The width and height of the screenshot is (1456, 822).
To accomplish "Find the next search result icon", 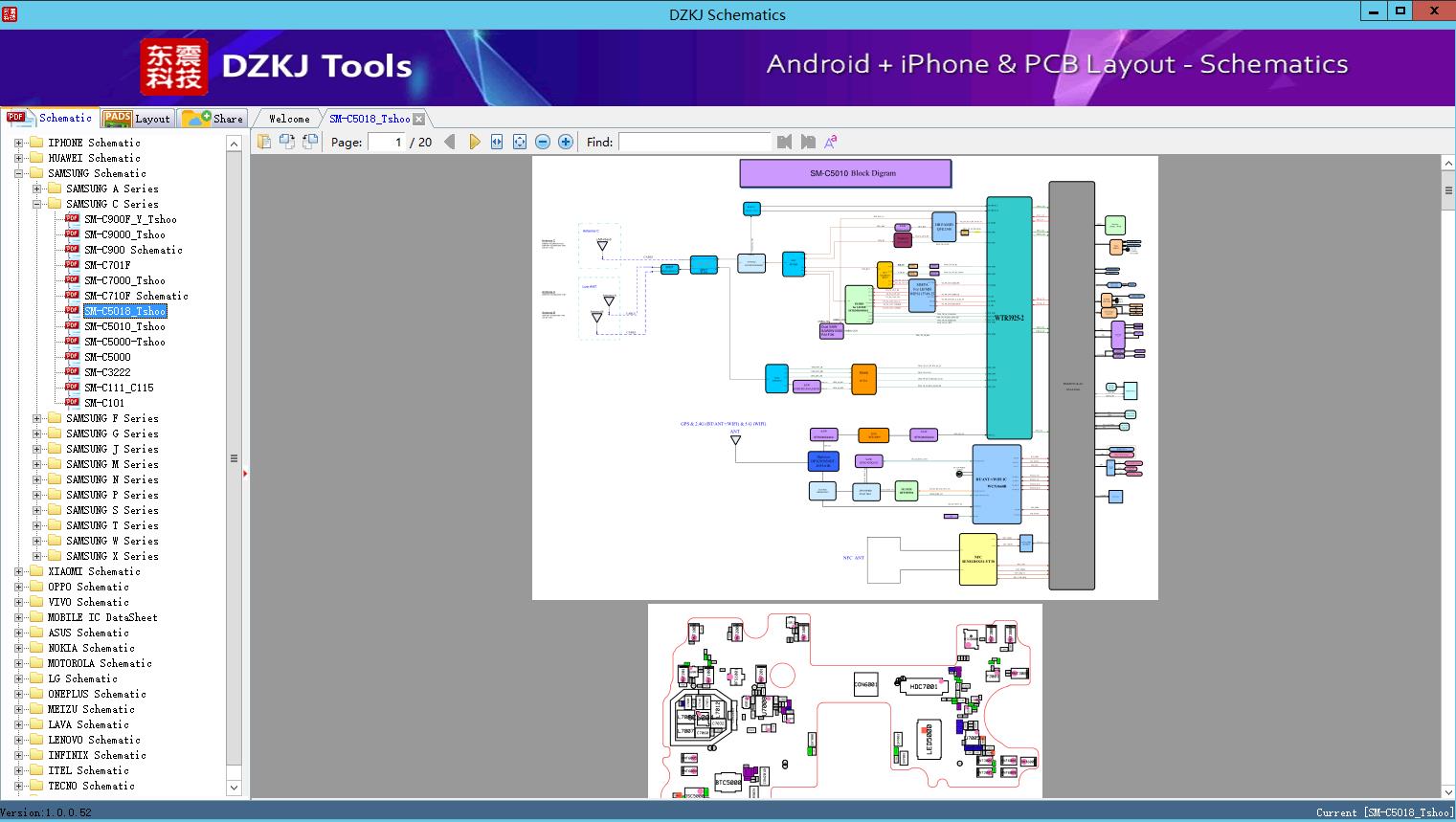I will [808, 142].
